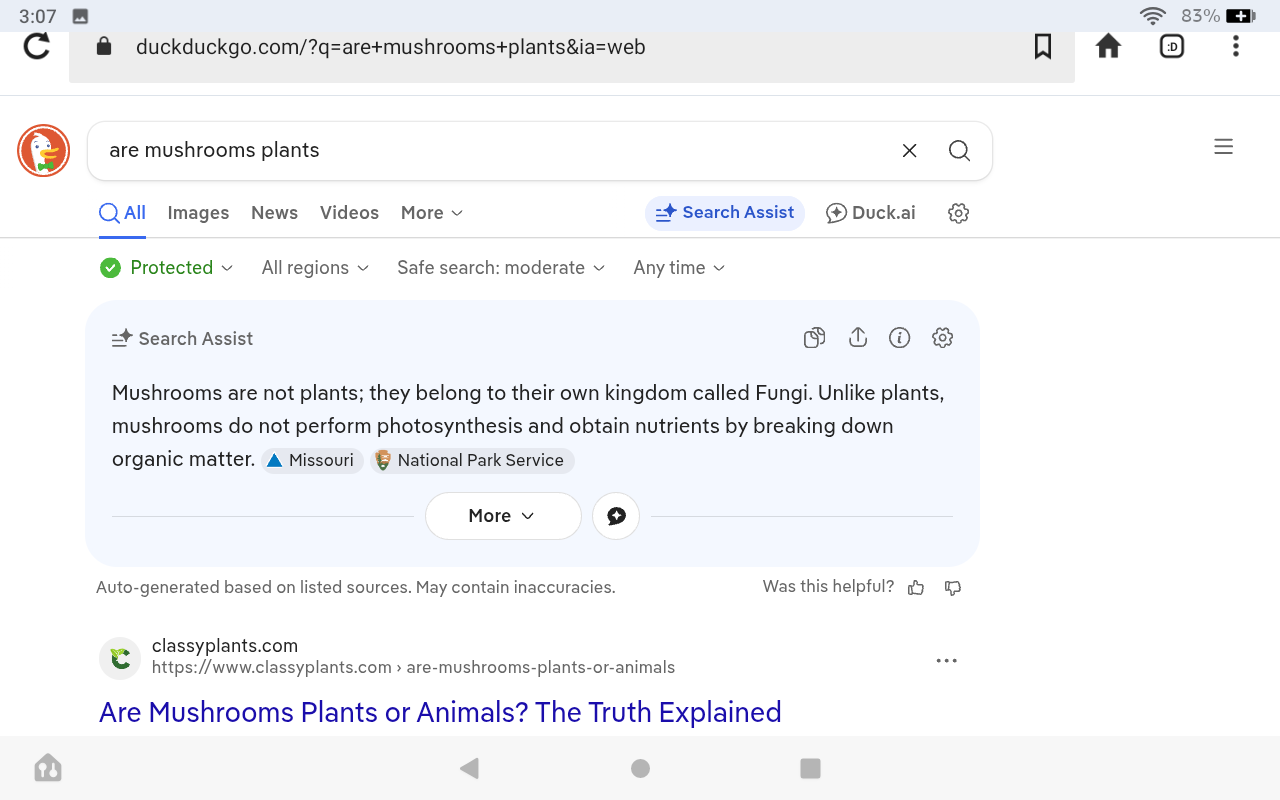The width and height of the screenshot is (1280, 800).
Task: Clear the search query with the X
Action: click(x=909, y=151)
